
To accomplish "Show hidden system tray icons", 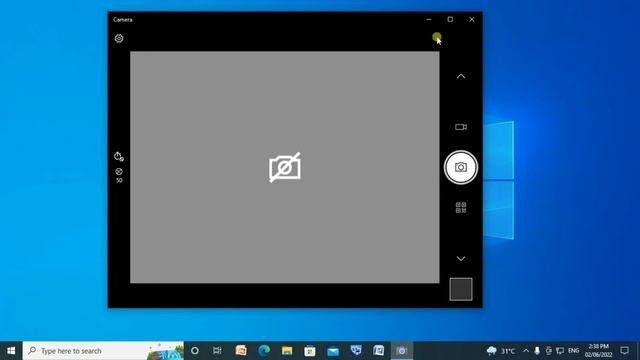I will [x=526, y=351].
